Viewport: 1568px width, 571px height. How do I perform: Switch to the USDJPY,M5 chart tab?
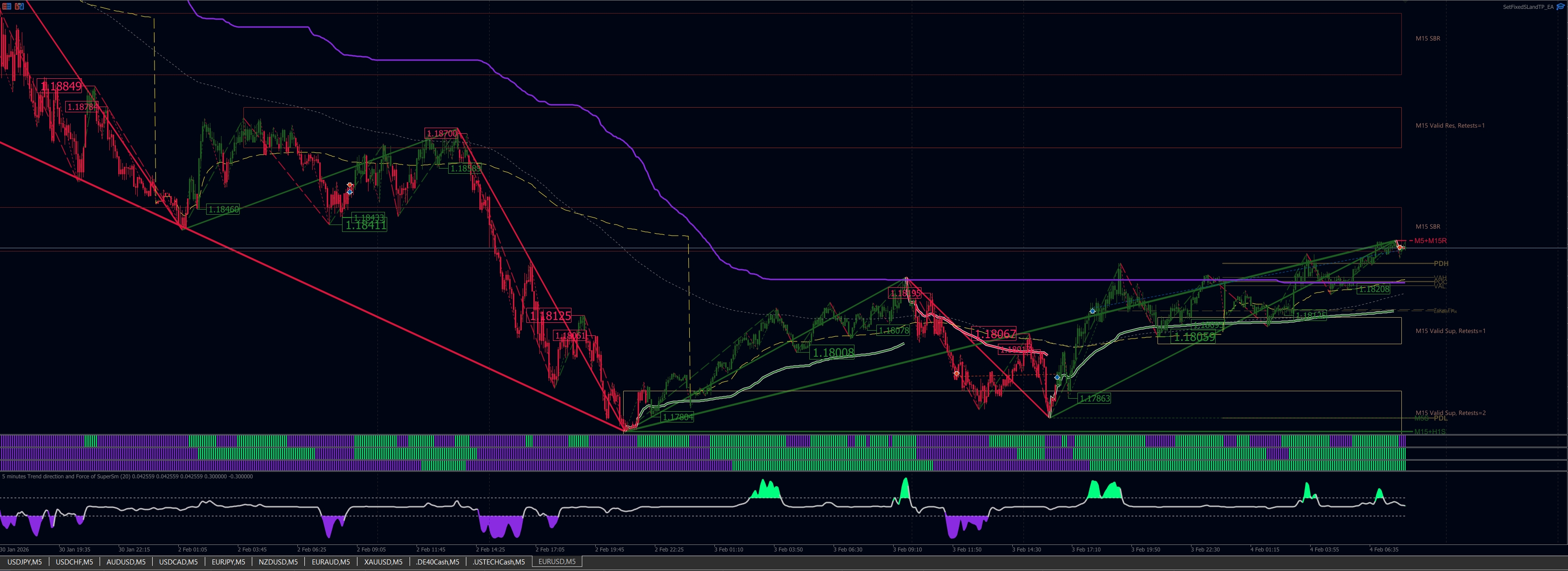coord(24,562)
